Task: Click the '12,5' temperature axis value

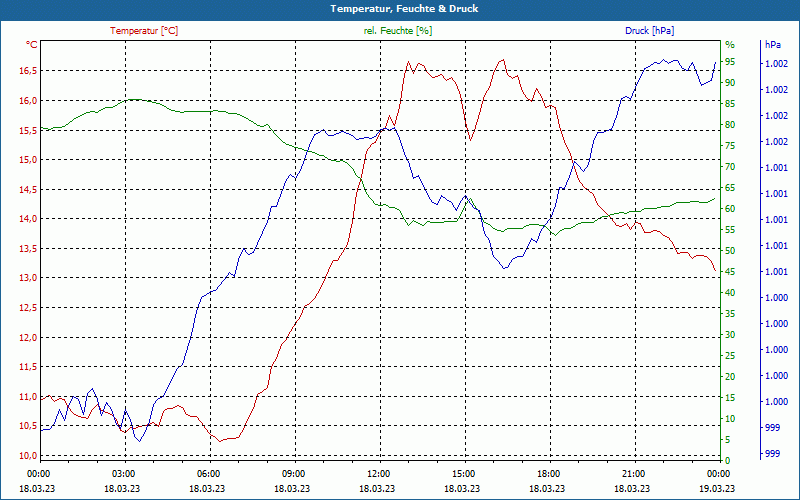Action: click(x=28, y=308)
